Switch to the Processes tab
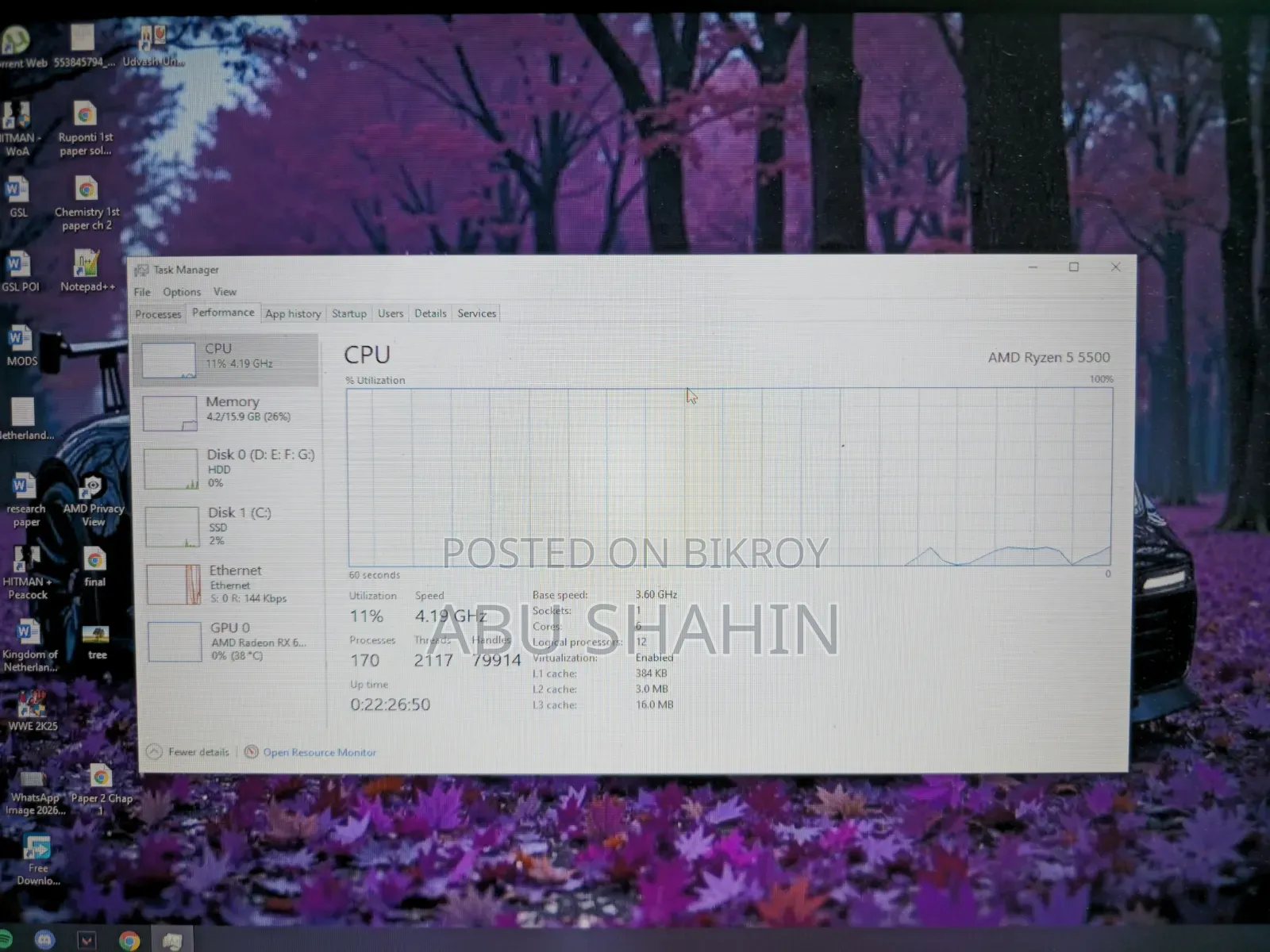 pos(158,314)
